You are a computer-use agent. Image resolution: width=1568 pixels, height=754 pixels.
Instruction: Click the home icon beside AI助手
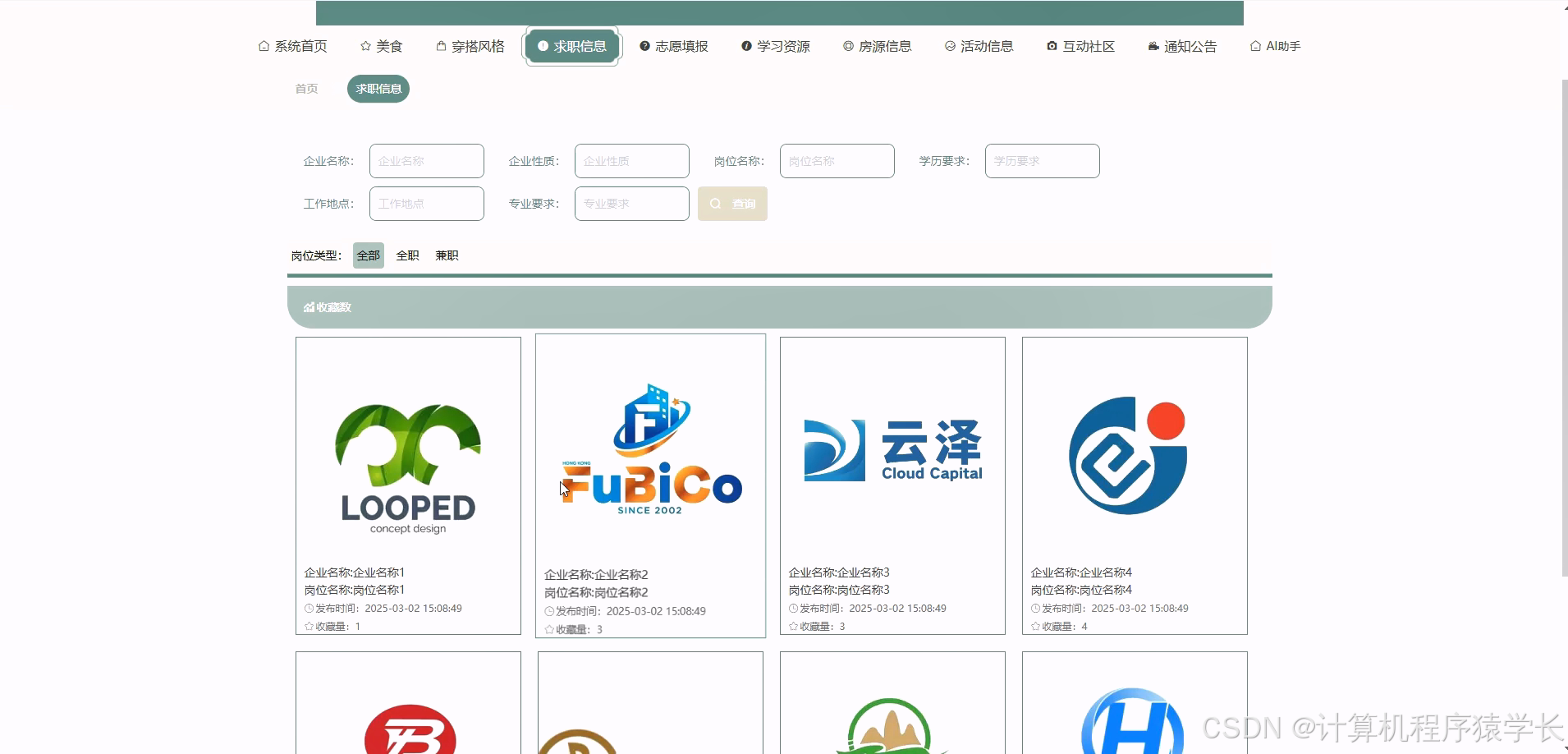coord(1255,46)
